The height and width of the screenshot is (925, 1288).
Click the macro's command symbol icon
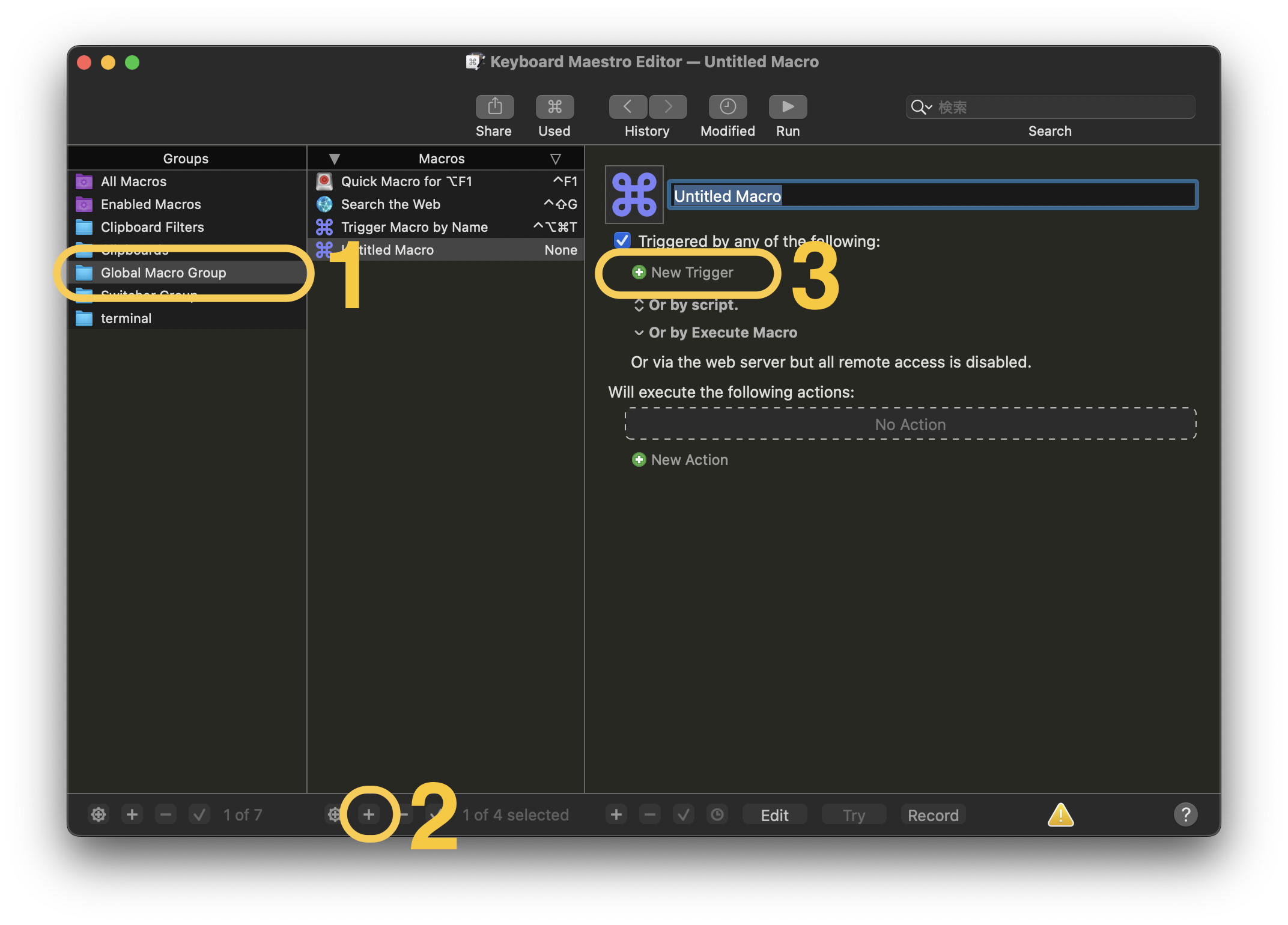coord(634,195)
